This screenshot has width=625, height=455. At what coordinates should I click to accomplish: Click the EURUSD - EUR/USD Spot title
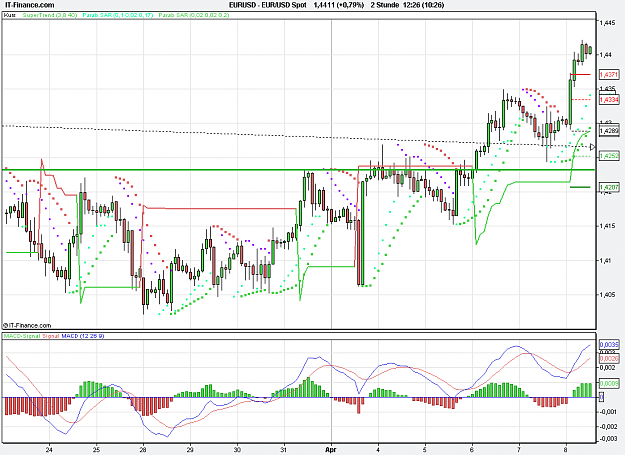268,5
